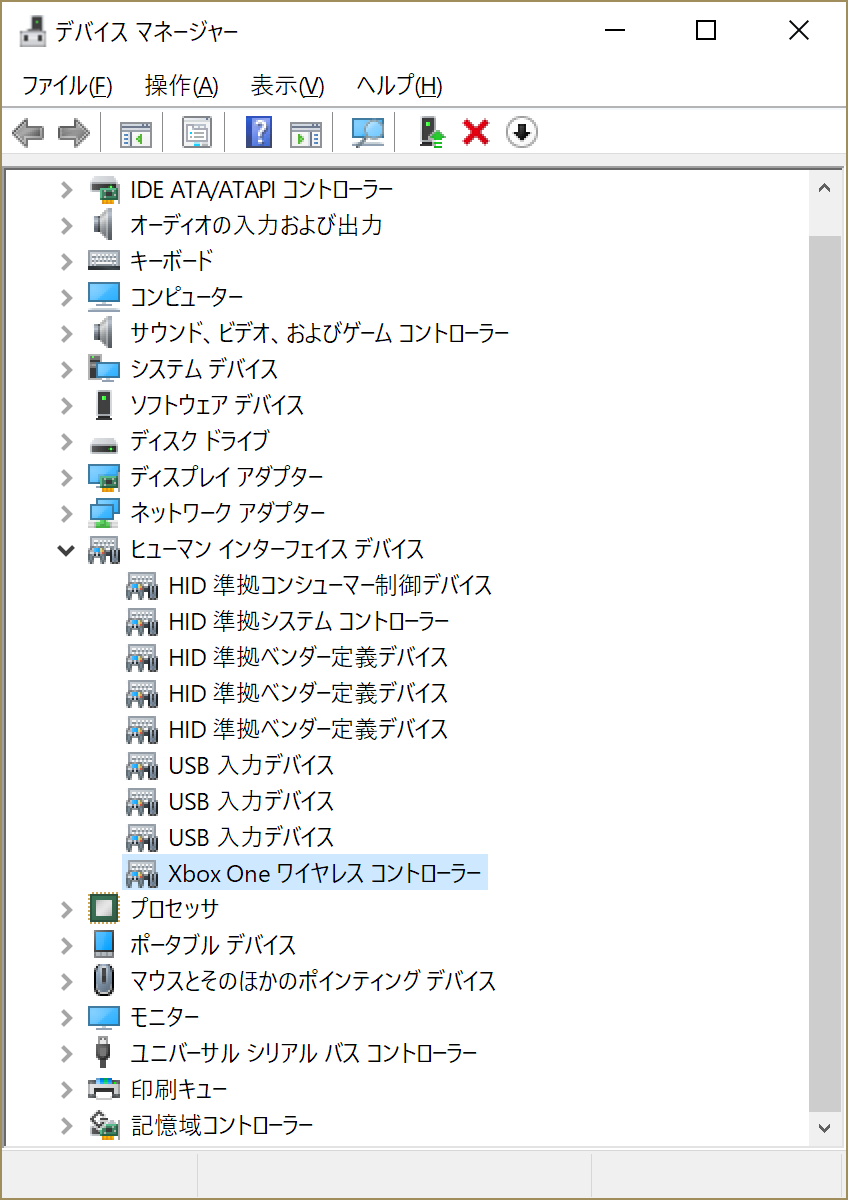This screenshot has height=1200, width=848.
Task: Scan for hardware changes using toolbar icon
Action: coord(365,131)
